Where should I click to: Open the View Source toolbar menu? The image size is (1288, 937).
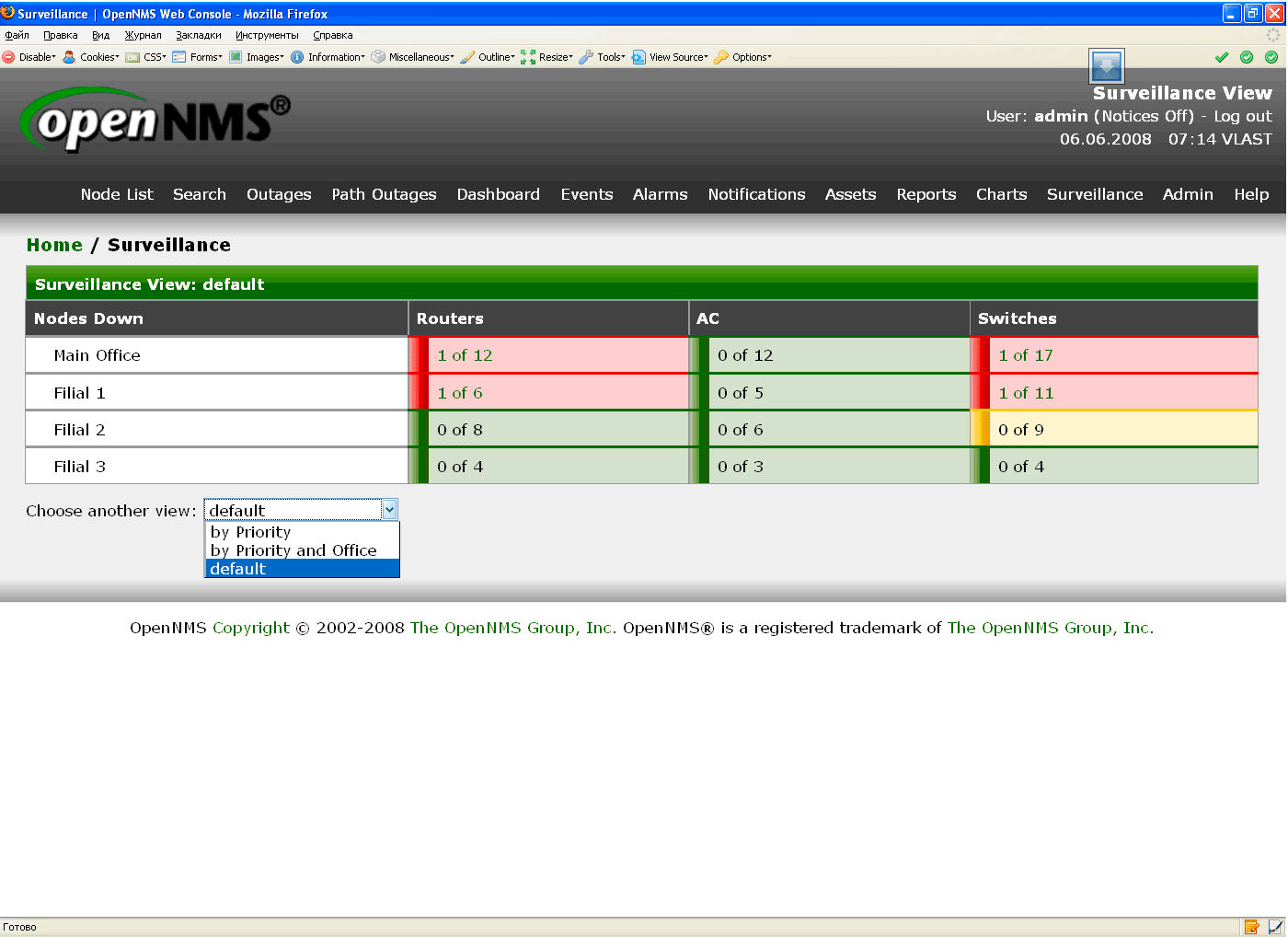[x=671, y=57]
